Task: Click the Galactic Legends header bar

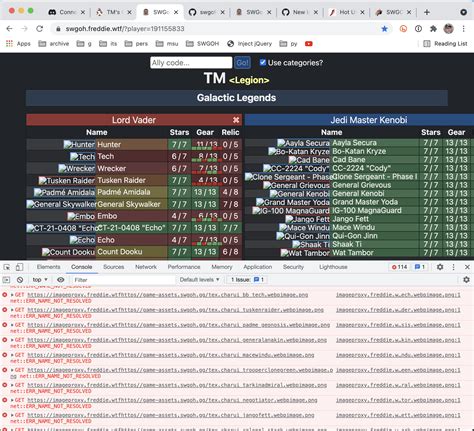Action: click(x=237, y=98)
